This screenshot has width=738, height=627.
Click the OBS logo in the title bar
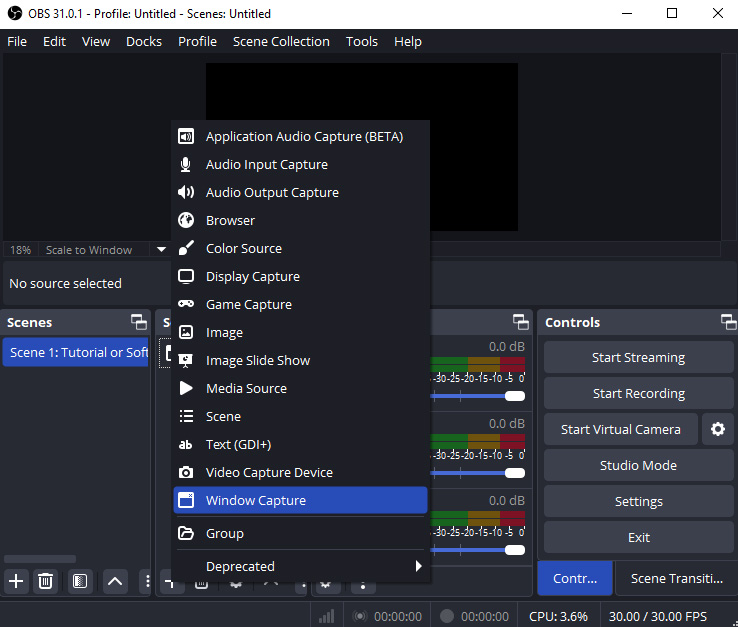point(15,13)
